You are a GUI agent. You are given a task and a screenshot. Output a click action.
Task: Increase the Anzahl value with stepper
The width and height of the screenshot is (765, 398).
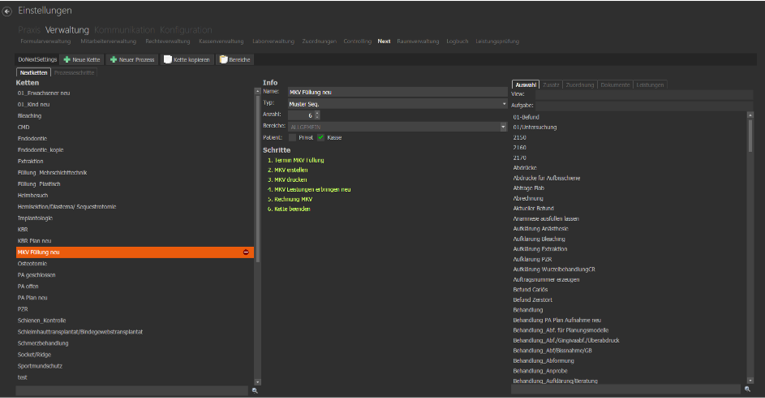318,113
